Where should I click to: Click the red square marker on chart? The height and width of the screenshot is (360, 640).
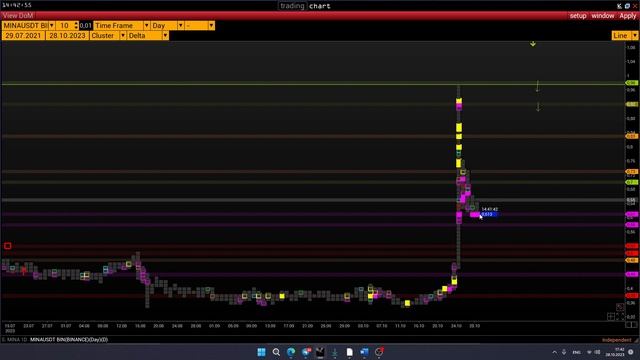click(x=7, y=246)
